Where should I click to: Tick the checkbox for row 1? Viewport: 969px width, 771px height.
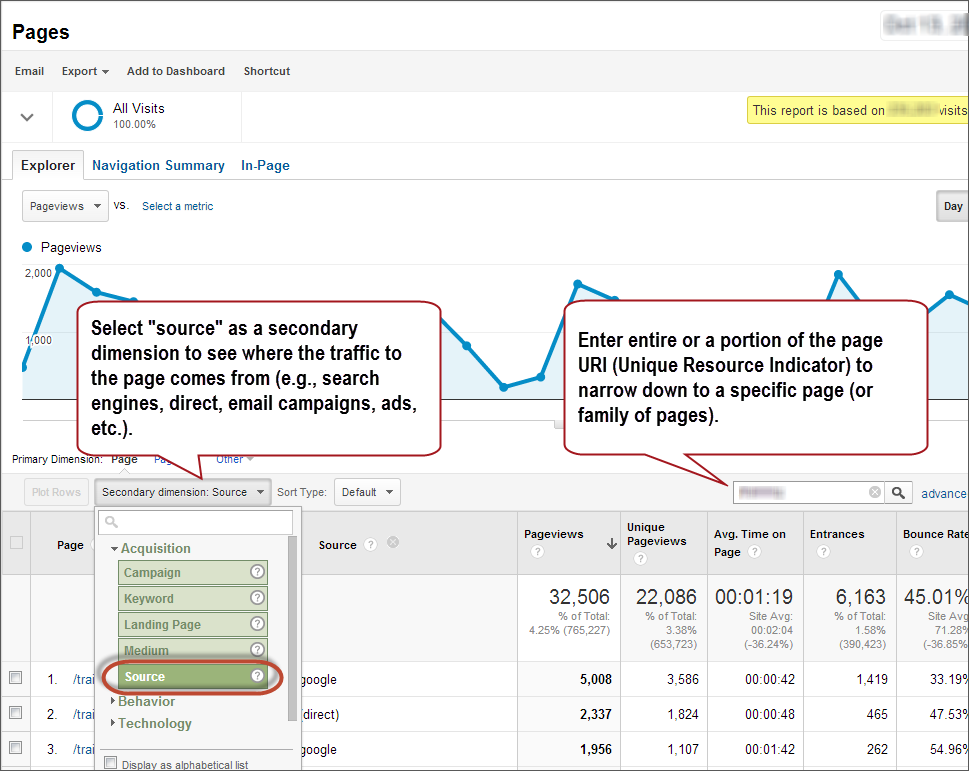coord(16,678)
